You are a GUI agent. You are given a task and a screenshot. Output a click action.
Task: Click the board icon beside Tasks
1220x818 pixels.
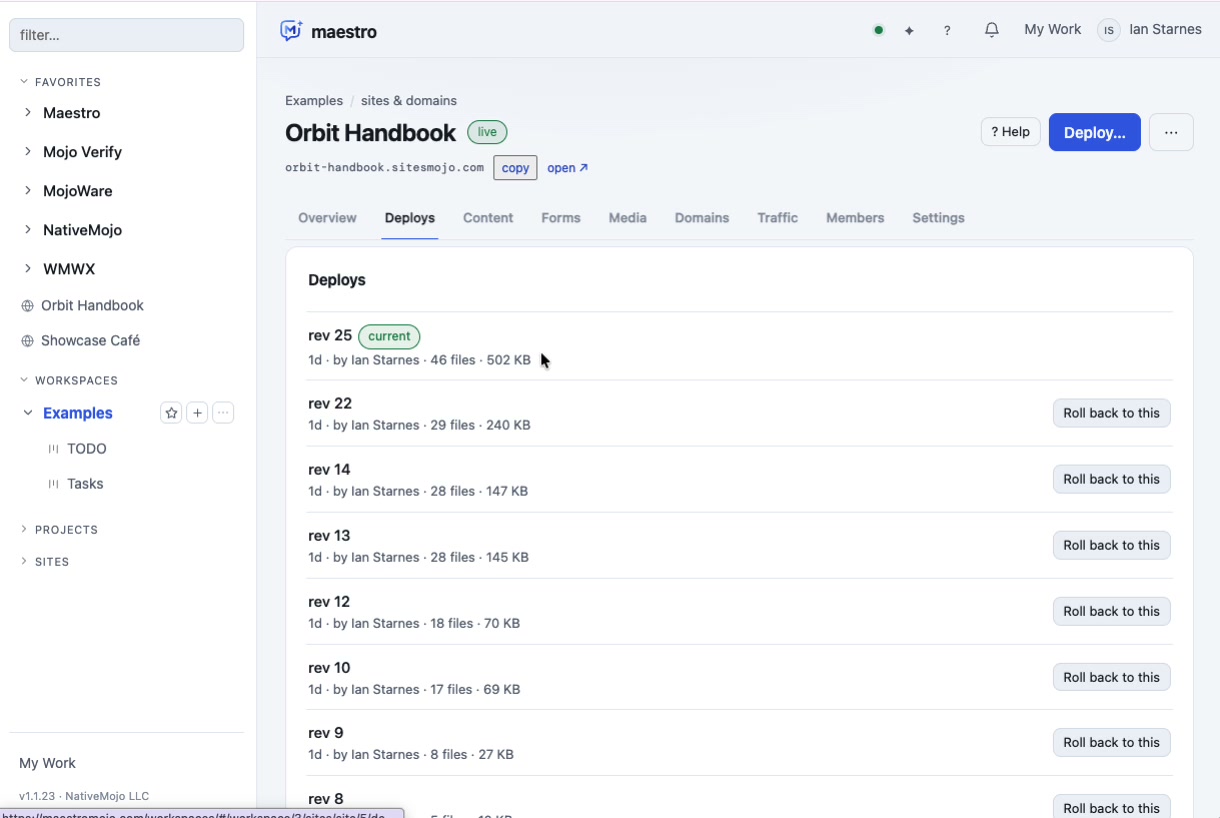tap(54, 484)
